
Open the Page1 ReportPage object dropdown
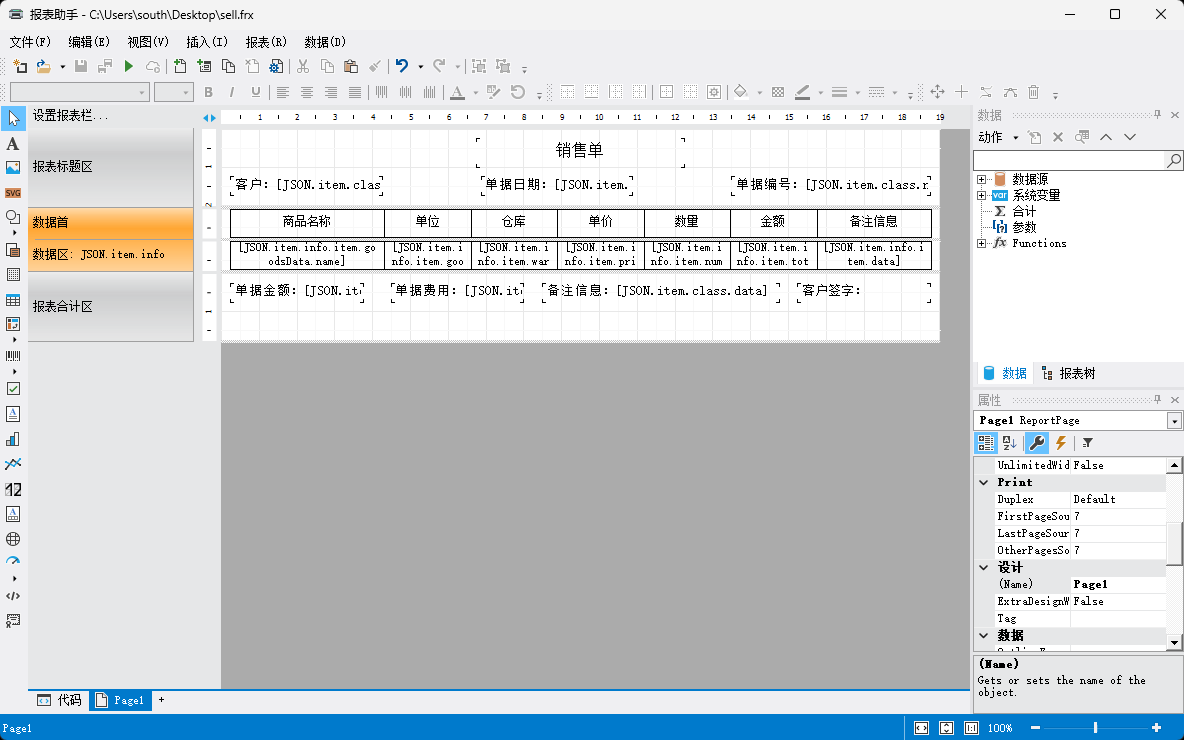point(1174,421)
